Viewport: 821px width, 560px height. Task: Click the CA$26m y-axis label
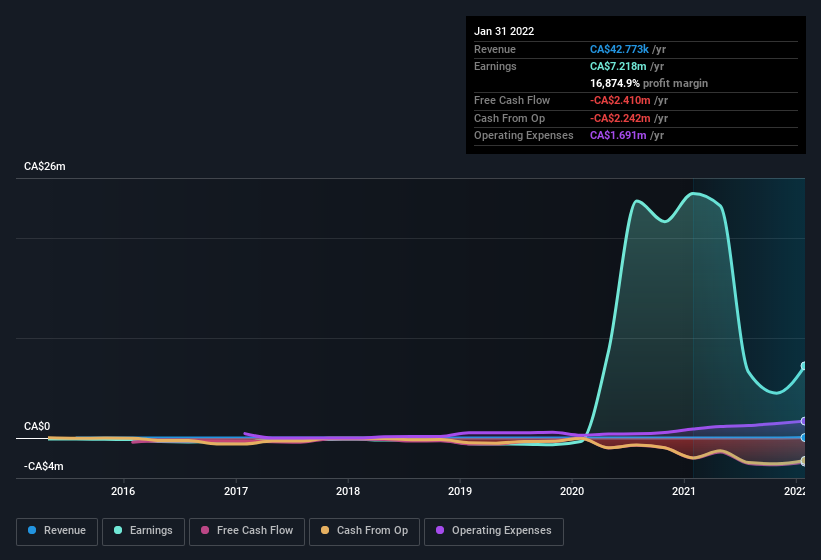(45, 166)
